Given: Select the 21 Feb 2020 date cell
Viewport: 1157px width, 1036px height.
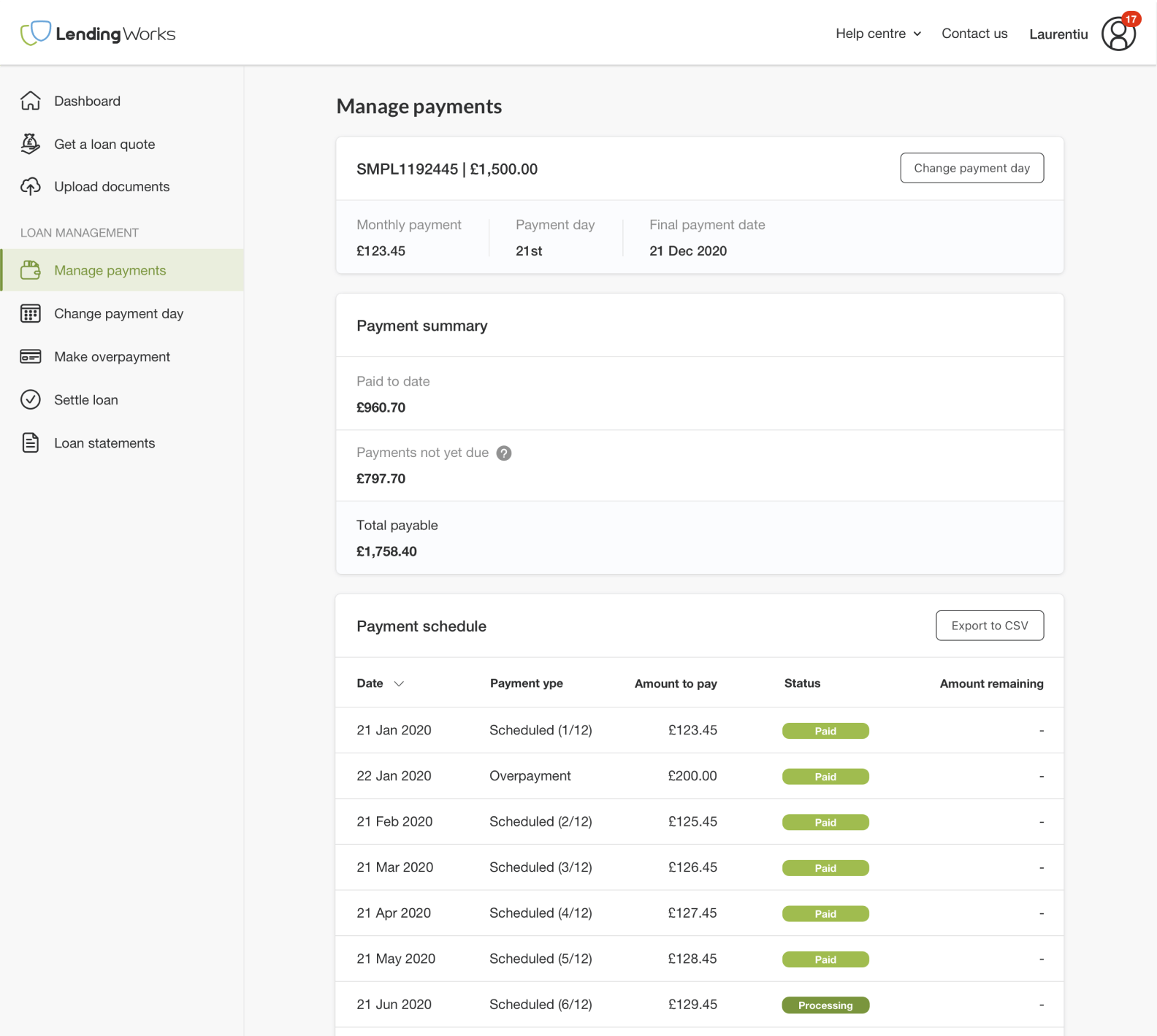Looking at the screenshot, I should pyautogui.click(x=394, y=821).
